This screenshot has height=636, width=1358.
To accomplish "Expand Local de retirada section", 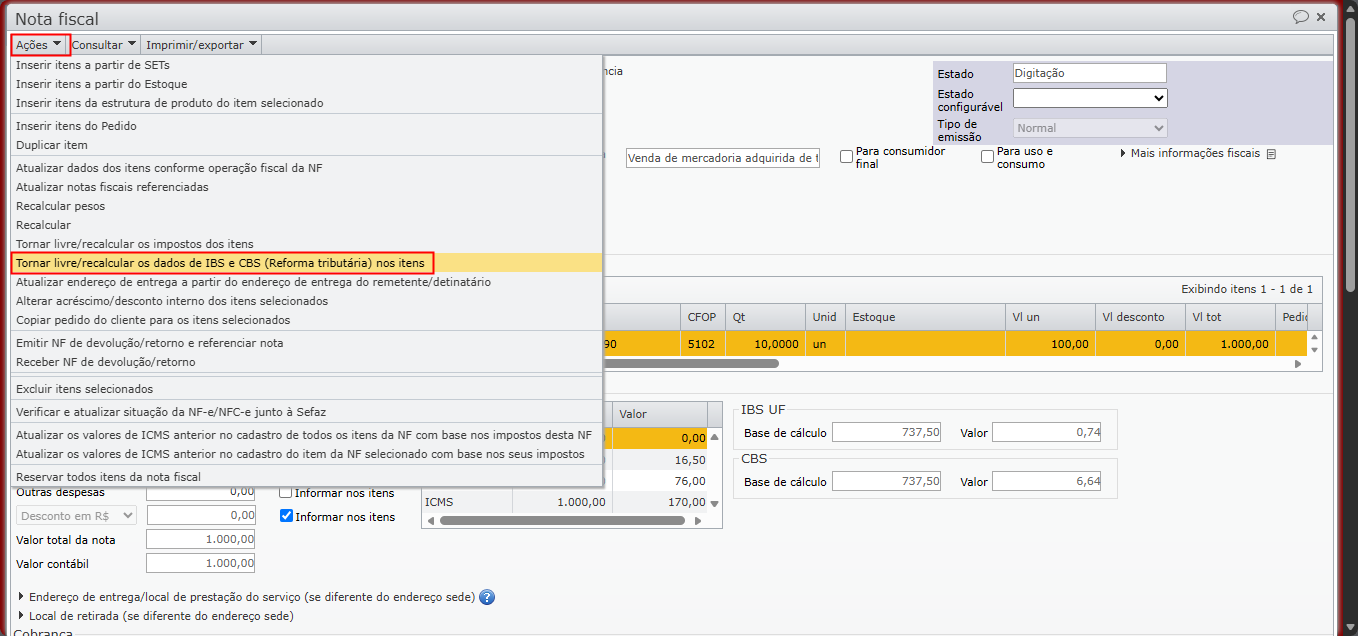I will (x=156, y=616).
